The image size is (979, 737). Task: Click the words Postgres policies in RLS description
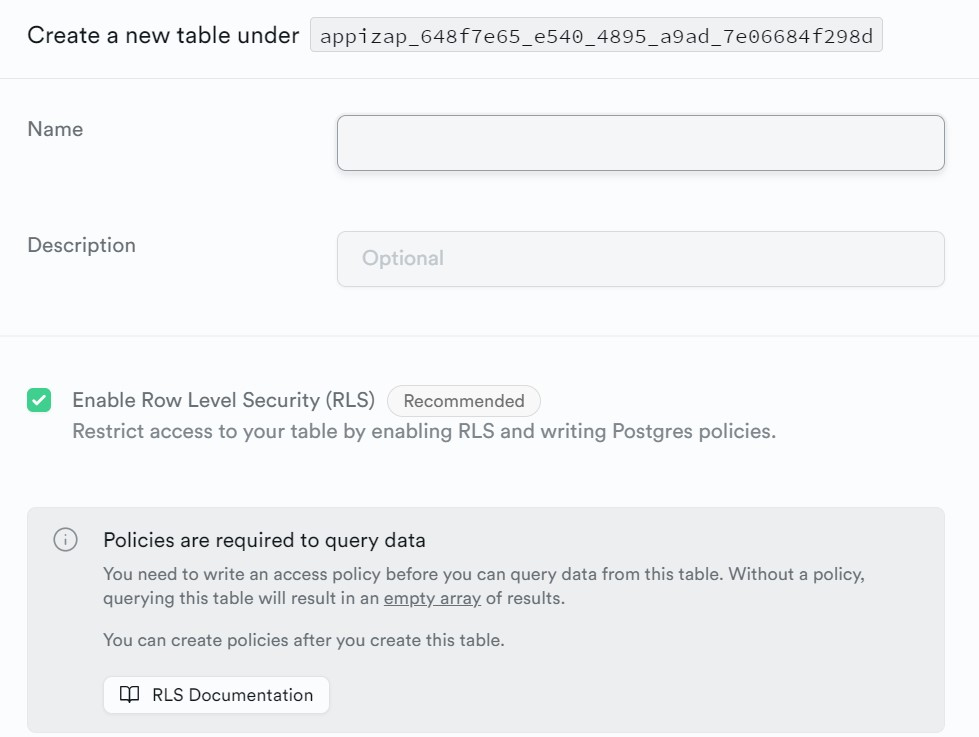[x=694, y=431]
